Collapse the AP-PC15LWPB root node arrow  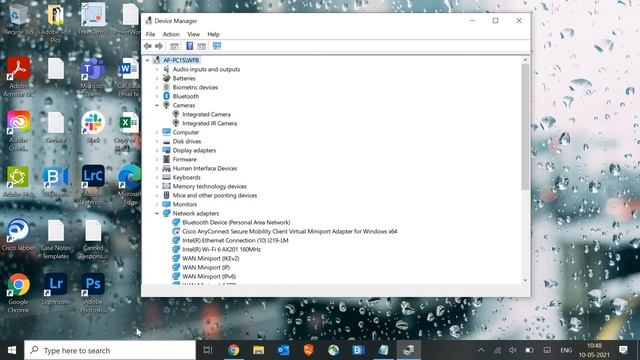coord(147,60)
